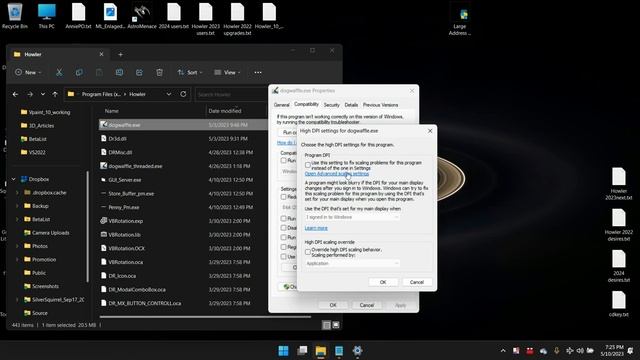Select dogwaffle_threaded.exe in file list
Viewport: 640px width, 360px height.
136,166
